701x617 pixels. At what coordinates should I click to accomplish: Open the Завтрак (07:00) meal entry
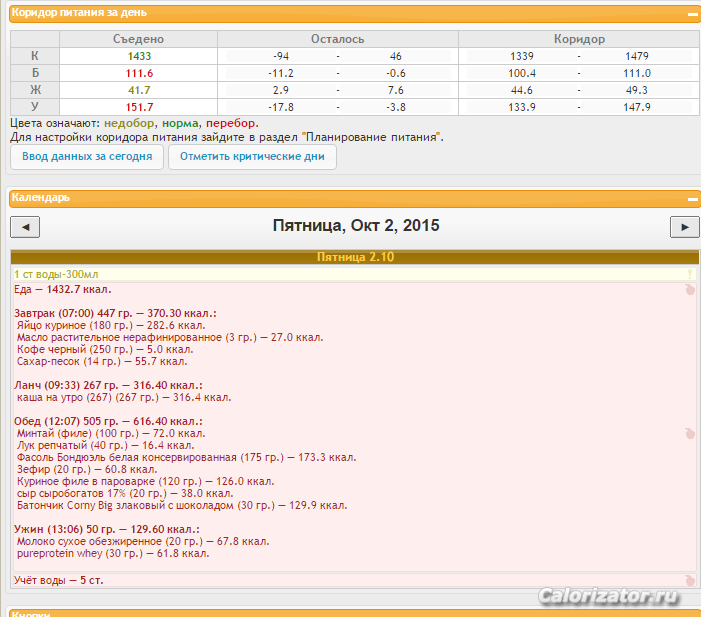point(115,313)
